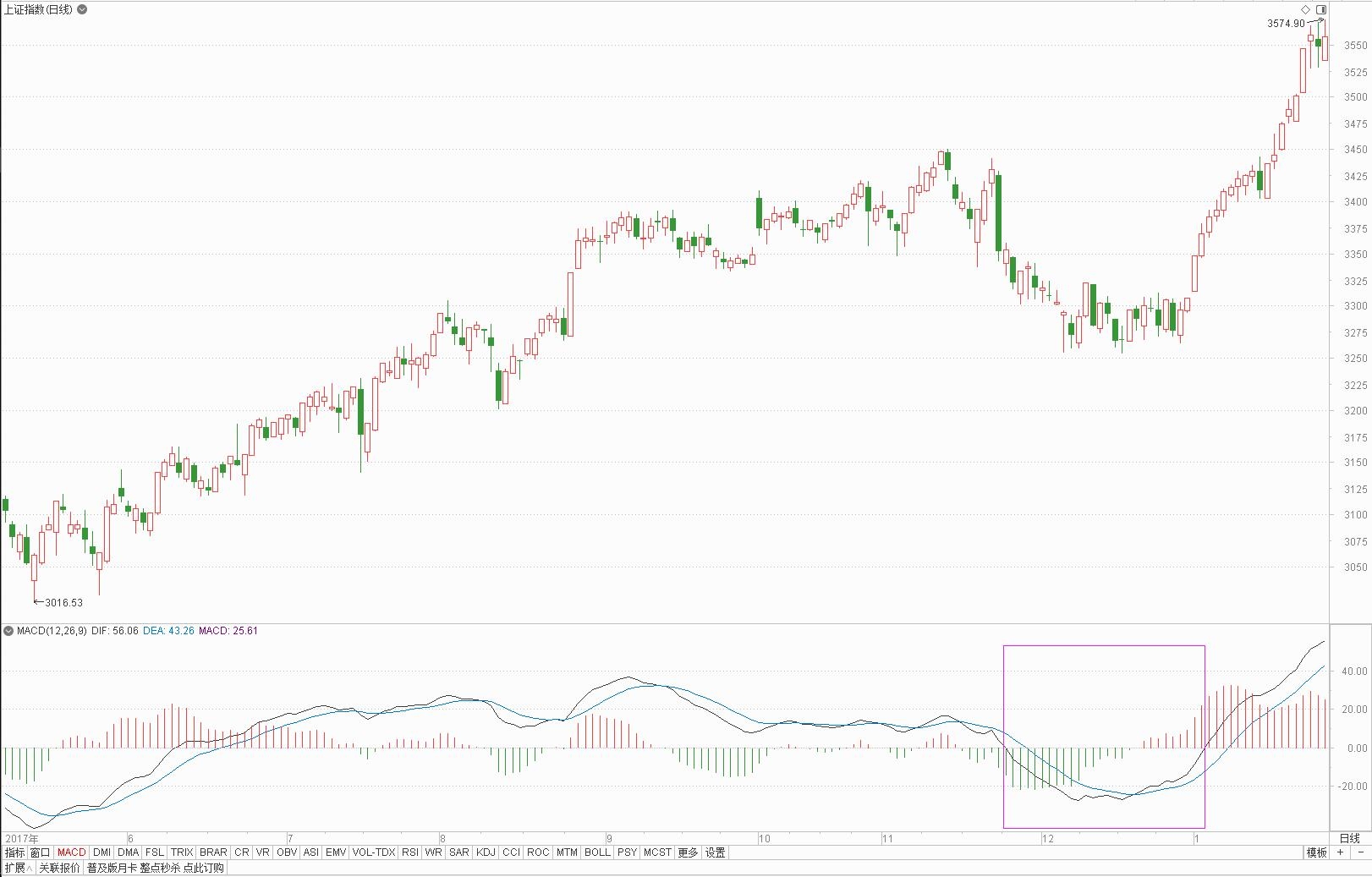This screenshot has height=877, width=1372.
Task: Click the square window icon at top right
Action: 1320,9
